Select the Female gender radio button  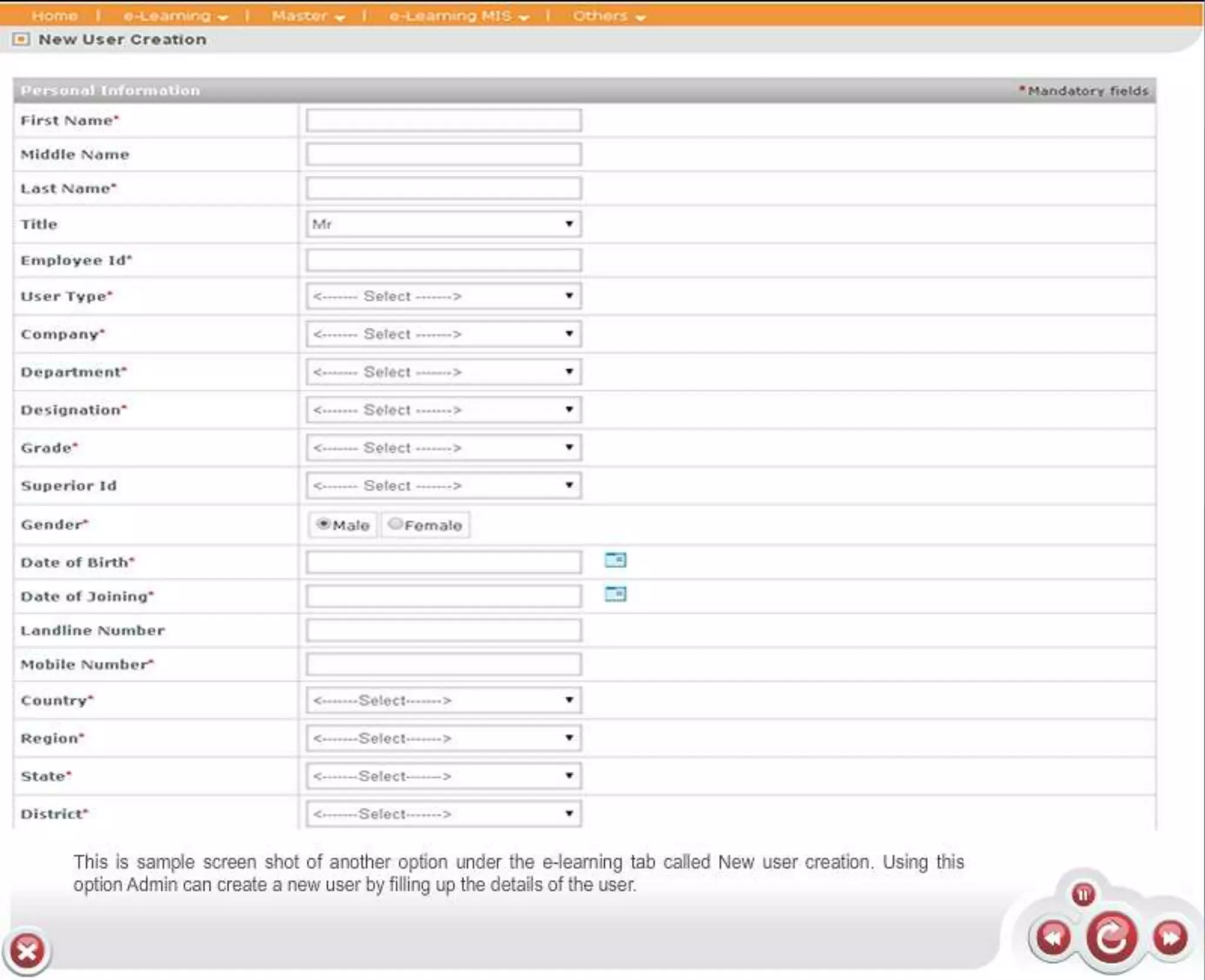pos(395,524)
